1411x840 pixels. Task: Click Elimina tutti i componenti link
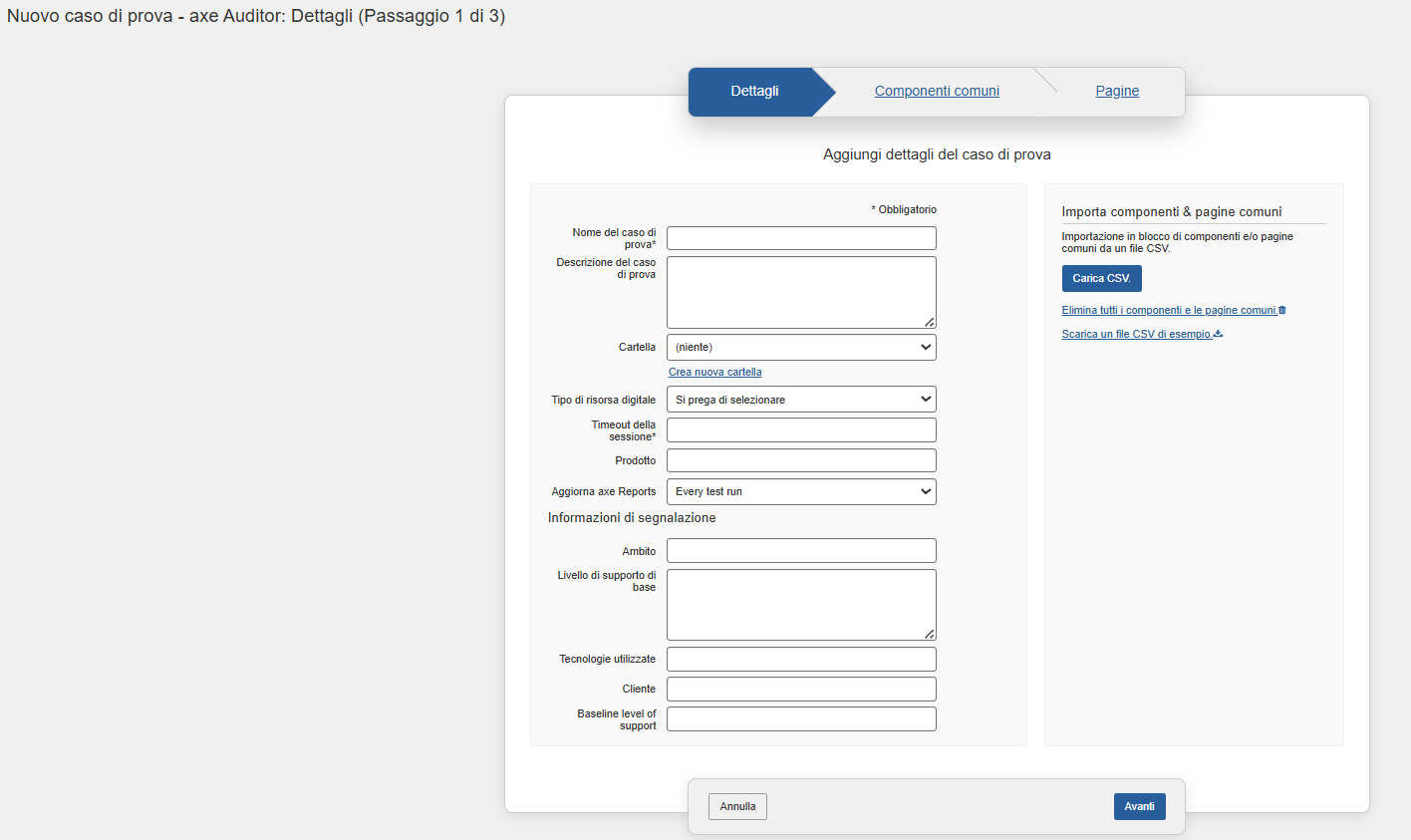[x=1164, y=310]
